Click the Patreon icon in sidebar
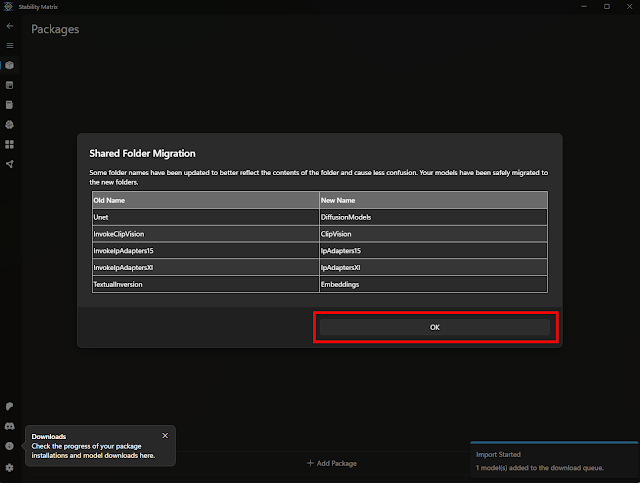The width and height of the screenshot is (640, 483). point(10,406)
